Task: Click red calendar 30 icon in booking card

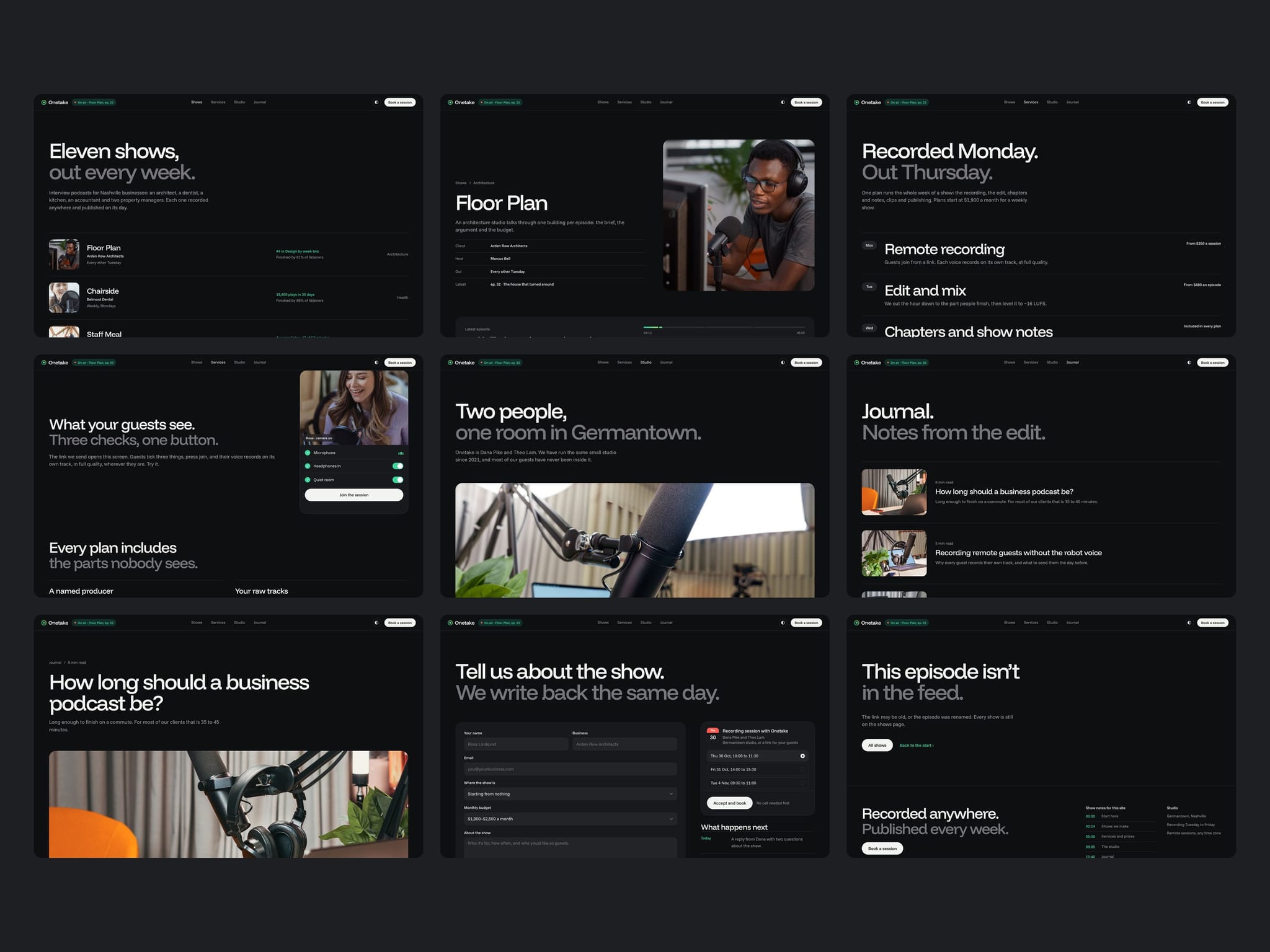Action: [713, 735]
